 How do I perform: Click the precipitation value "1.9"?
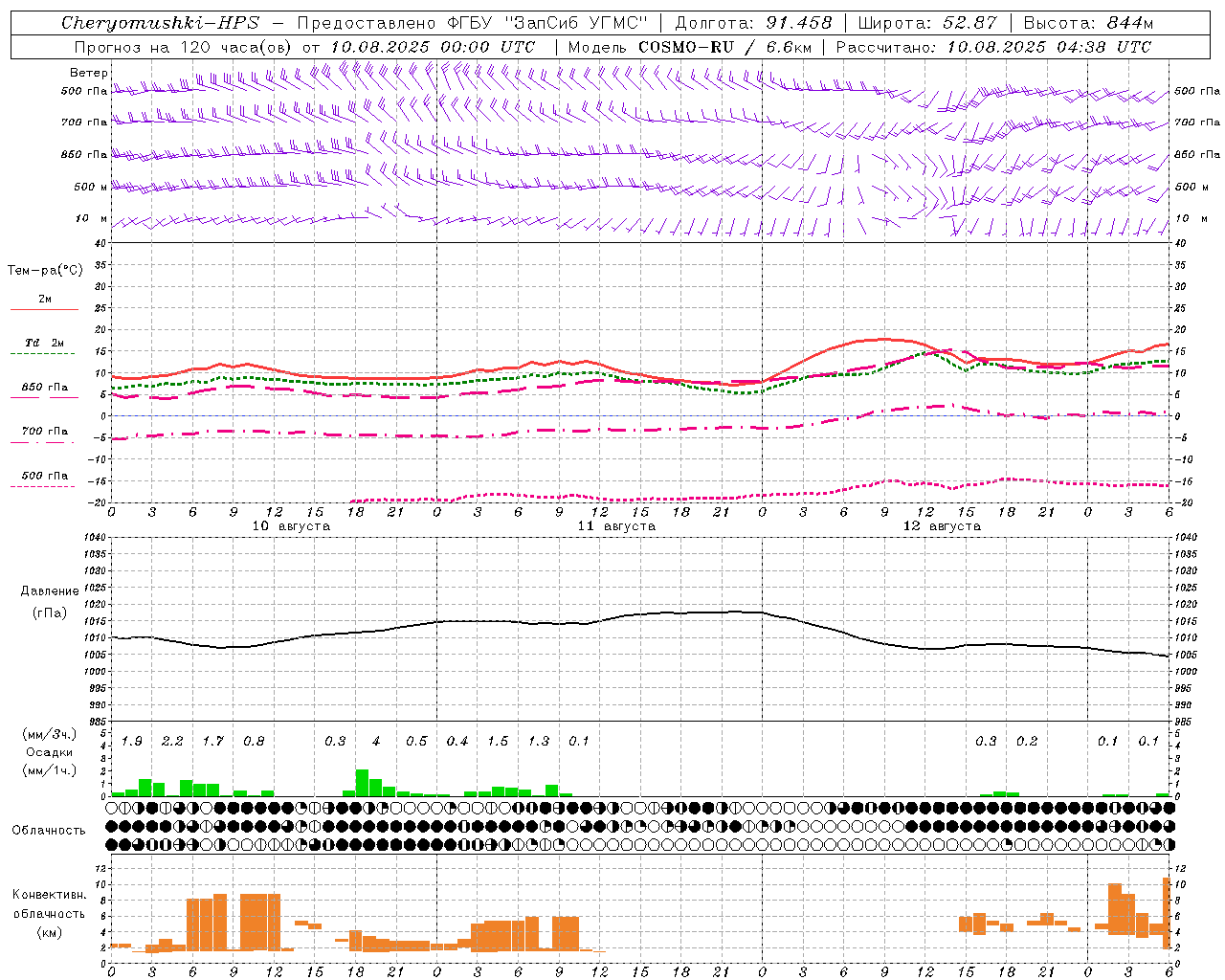tap(132, 741)
